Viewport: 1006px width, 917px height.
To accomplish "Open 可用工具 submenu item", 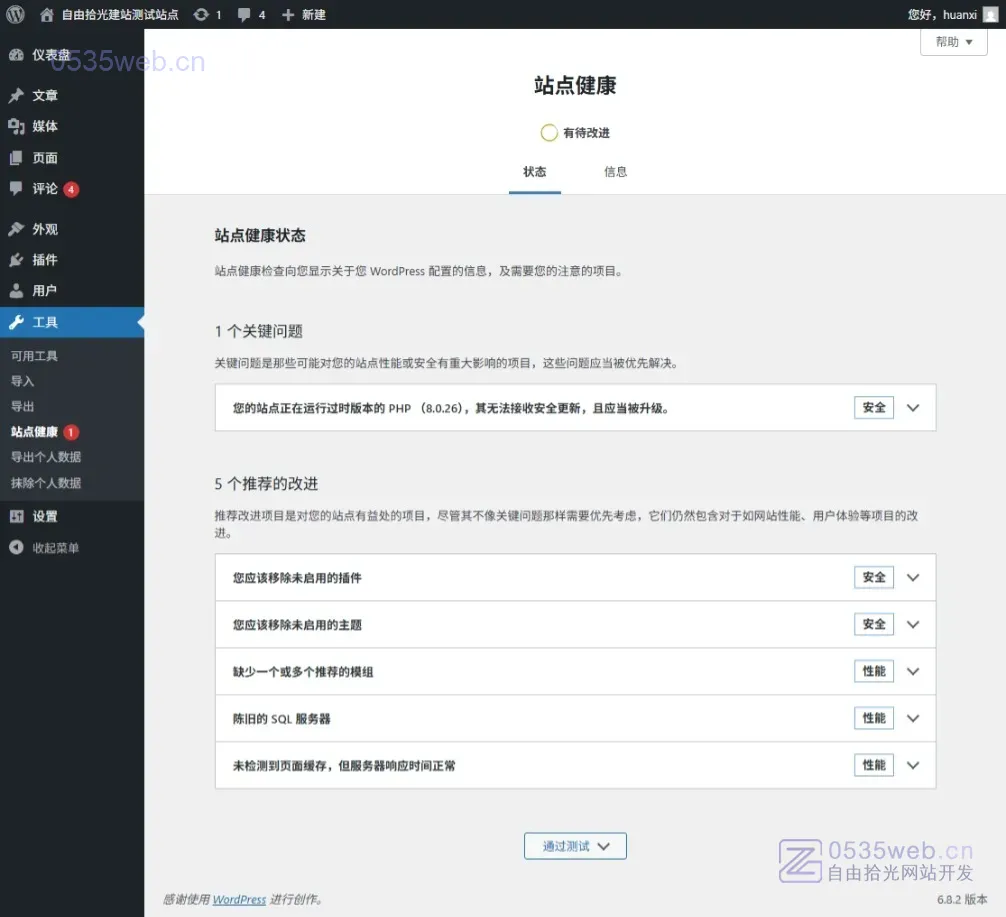I will tap(35, 356).
